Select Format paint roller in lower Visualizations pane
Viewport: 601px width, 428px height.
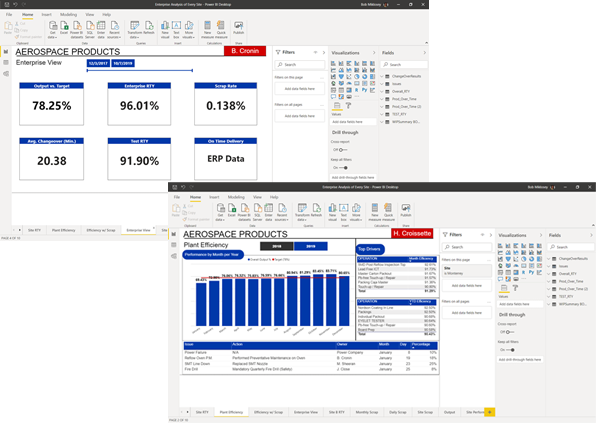[x=516, y=288]
